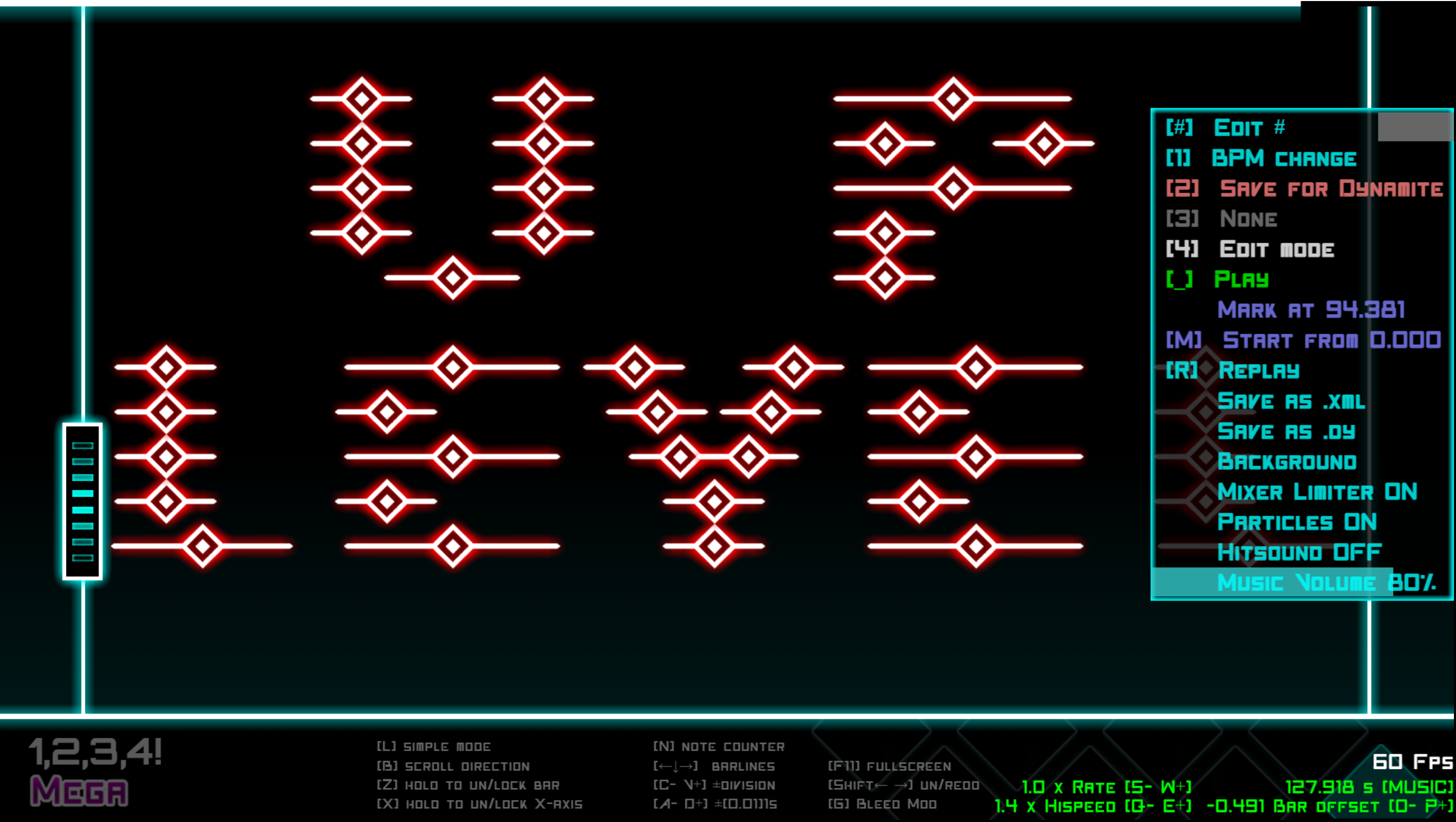Image resolution: width=1456 pixels, height=822 pixels.
Task: Select the bottom note of letter V
Action: point(714,546)
